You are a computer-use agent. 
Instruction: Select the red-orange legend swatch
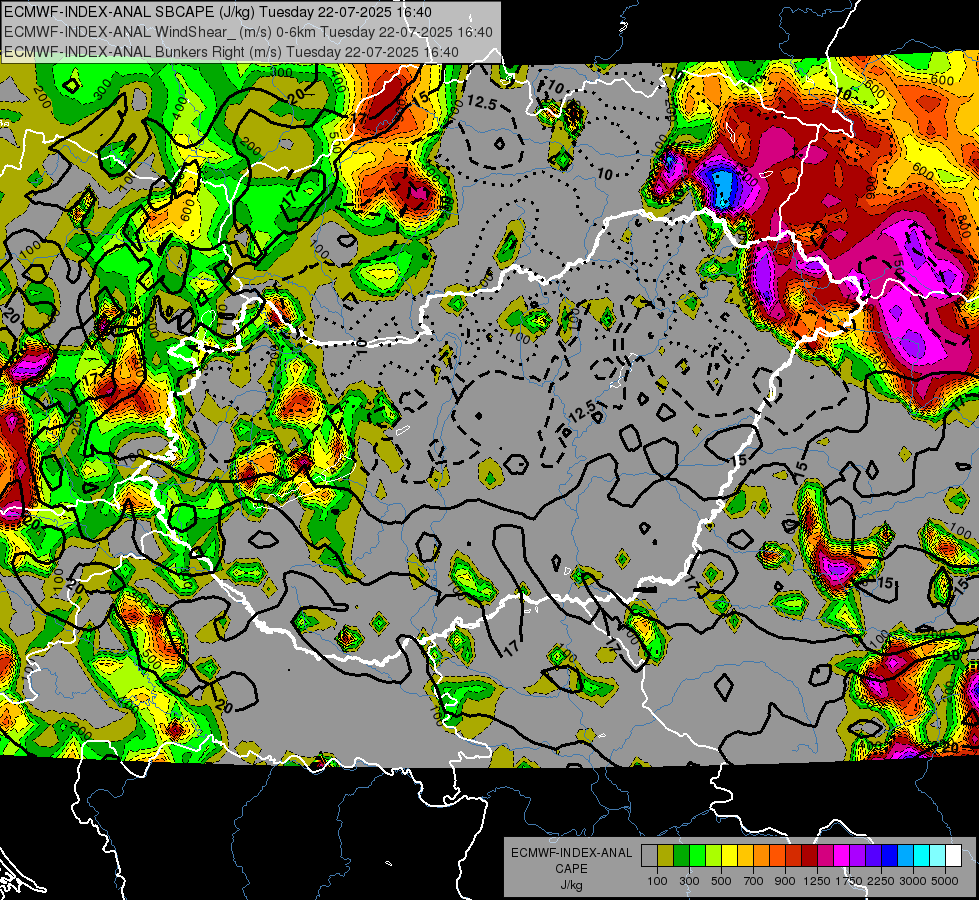[777, 856]
